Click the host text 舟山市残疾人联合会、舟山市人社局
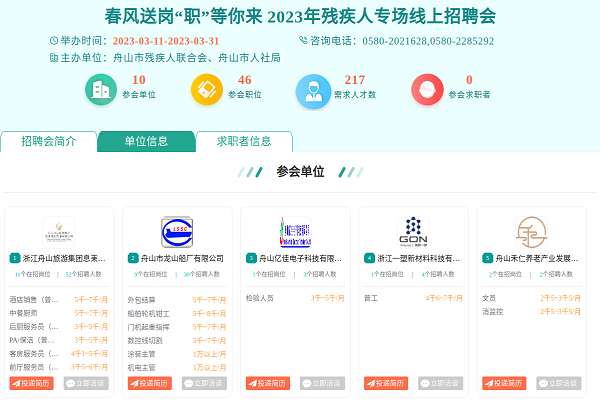 (197, 58)
